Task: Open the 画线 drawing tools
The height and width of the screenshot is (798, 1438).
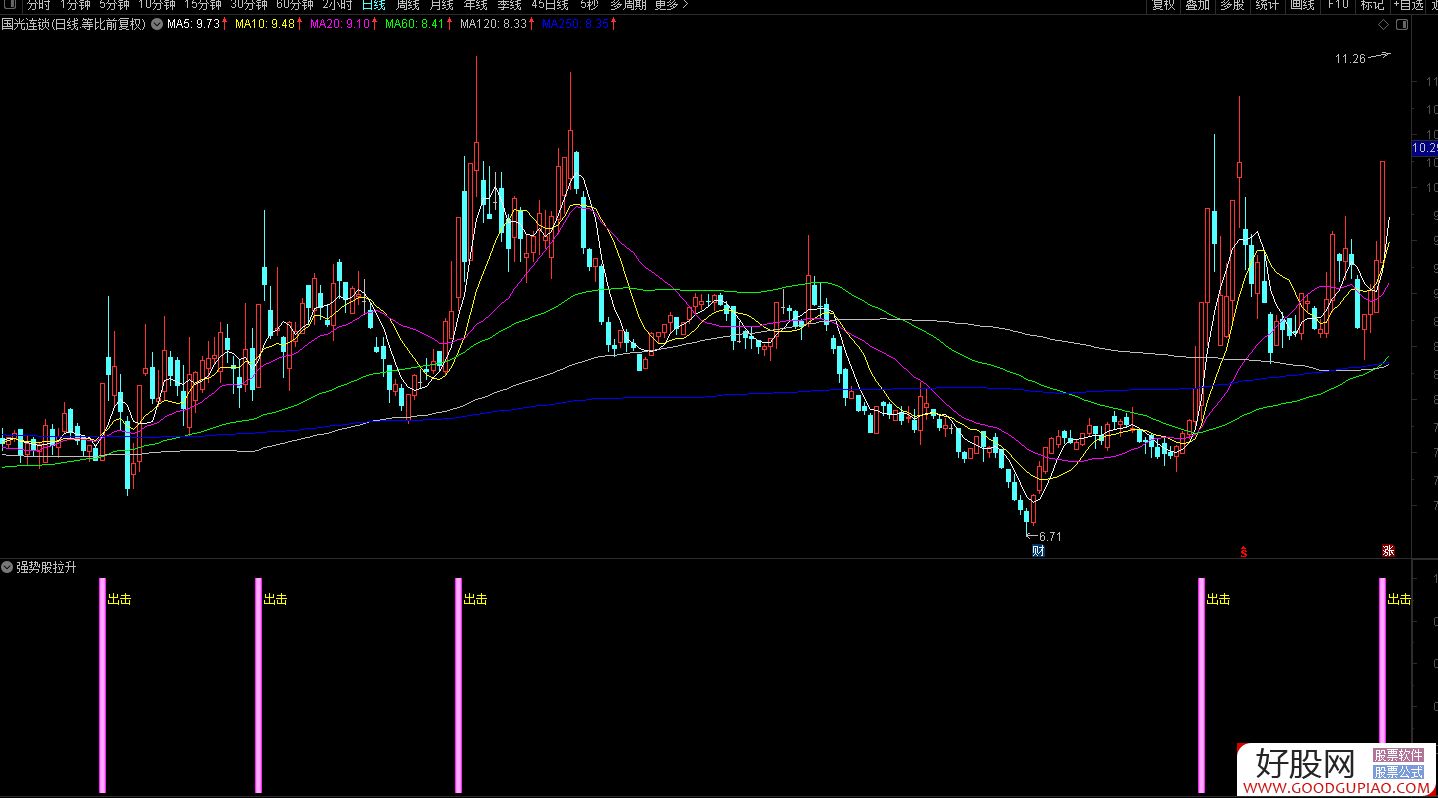Action: pyautogui.click(x=1302, y=4)
